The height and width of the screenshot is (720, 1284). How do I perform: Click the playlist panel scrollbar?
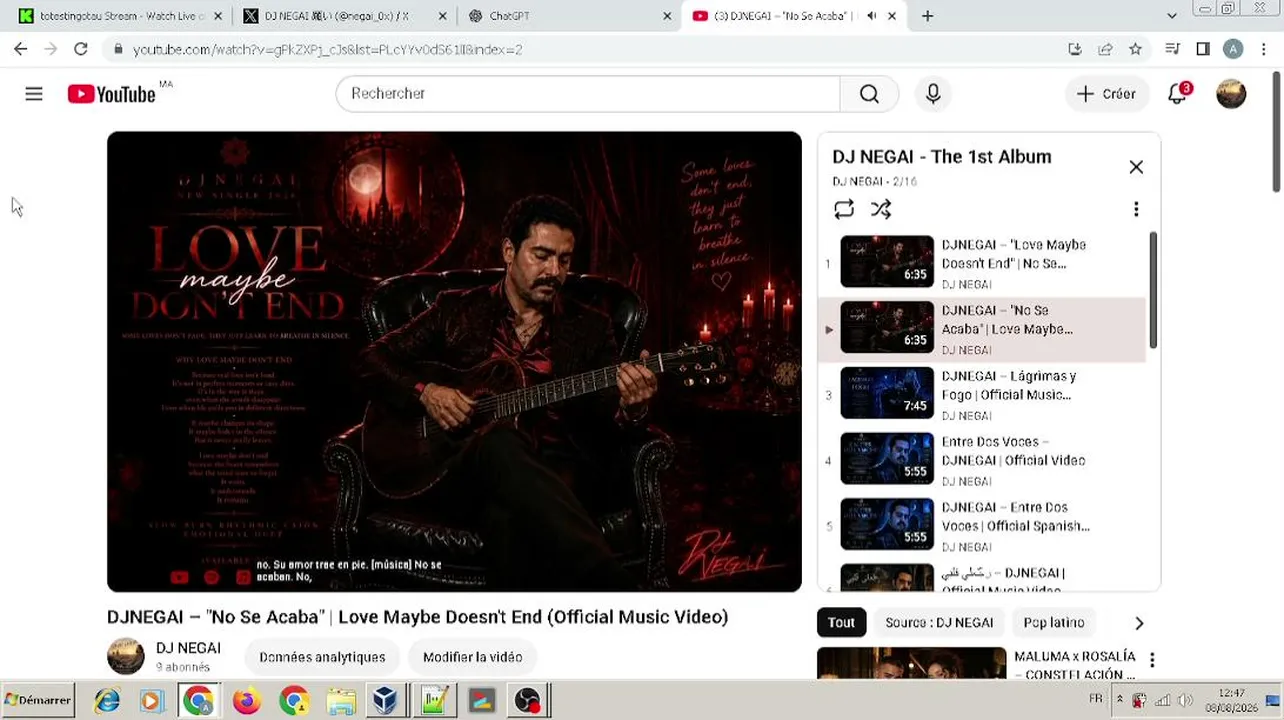tap(1152, 290)
